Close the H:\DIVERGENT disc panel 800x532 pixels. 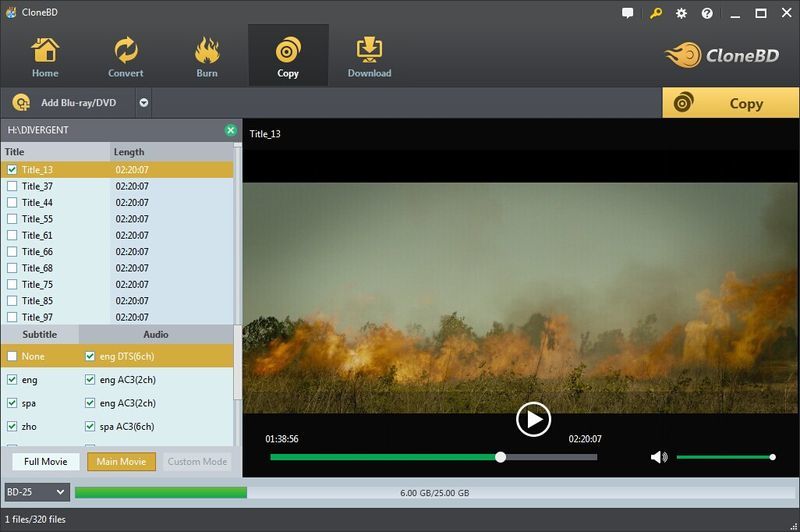231,130
